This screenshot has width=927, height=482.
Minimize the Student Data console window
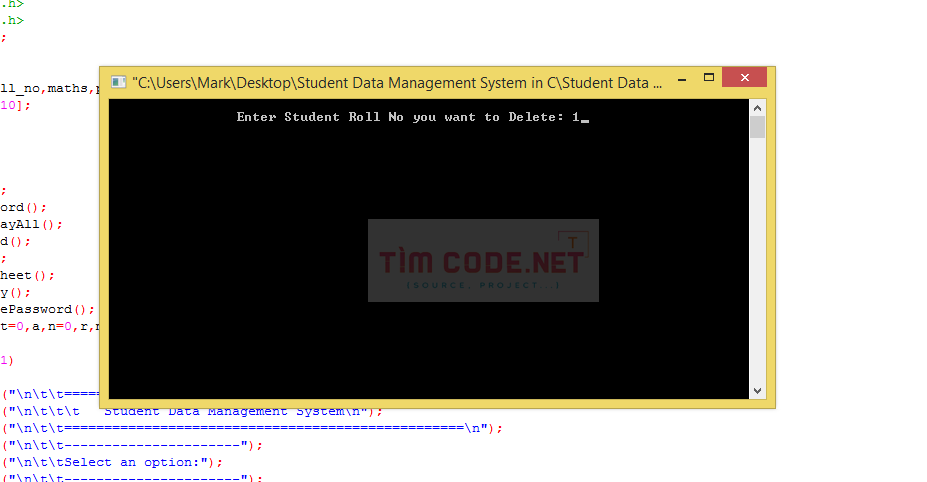pyautogui.click(x=682, y=79)
